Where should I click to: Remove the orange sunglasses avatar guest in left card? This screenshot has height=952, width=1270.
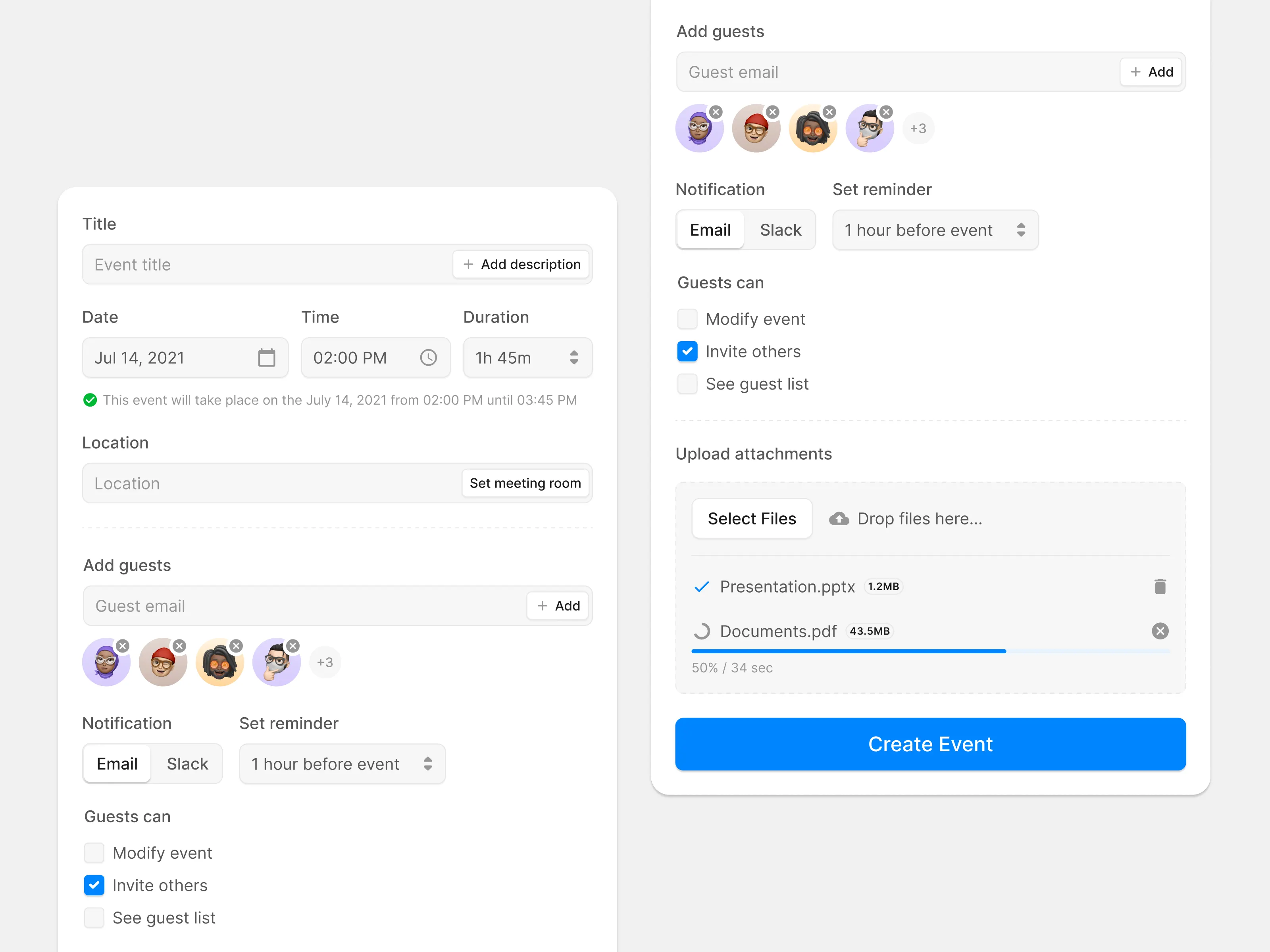(x=236, y=645)
